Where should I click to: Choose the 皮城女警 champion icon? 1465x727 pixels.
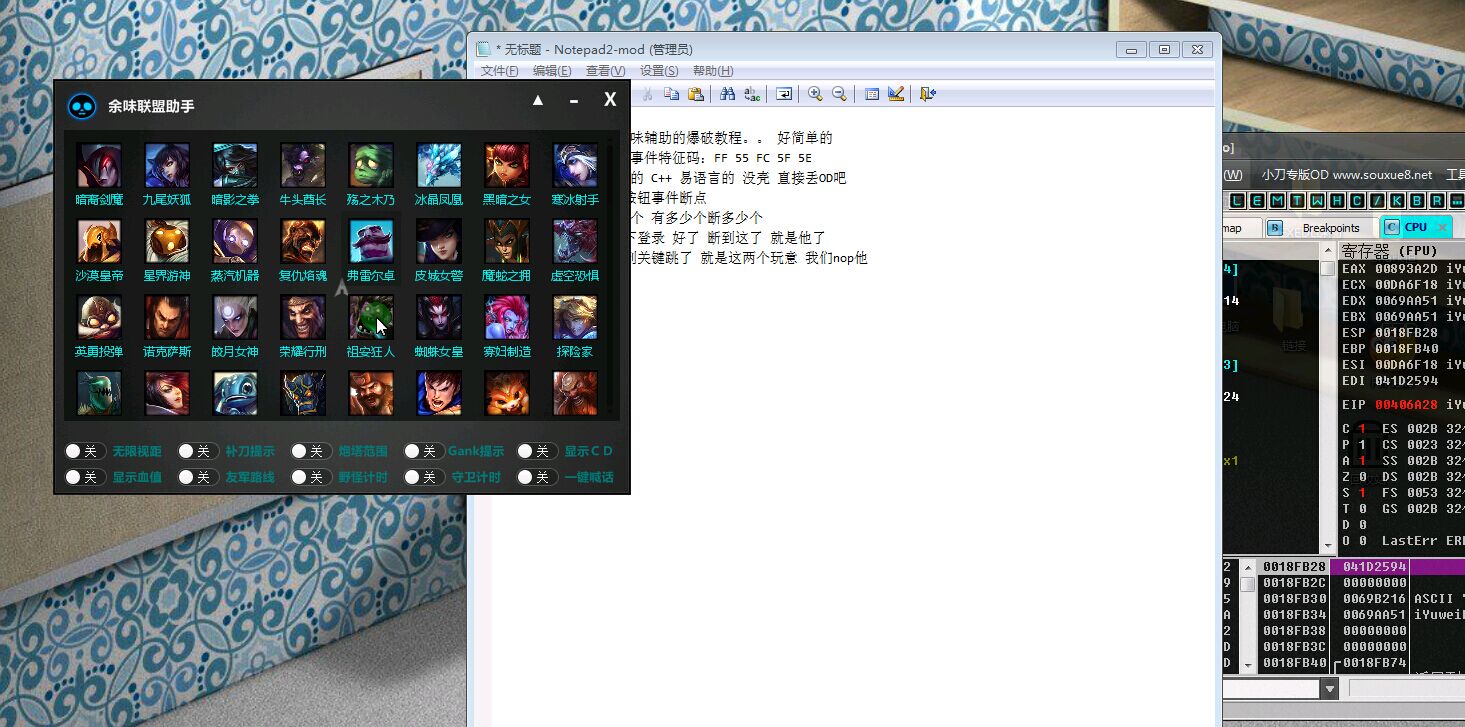coord(439,241)
